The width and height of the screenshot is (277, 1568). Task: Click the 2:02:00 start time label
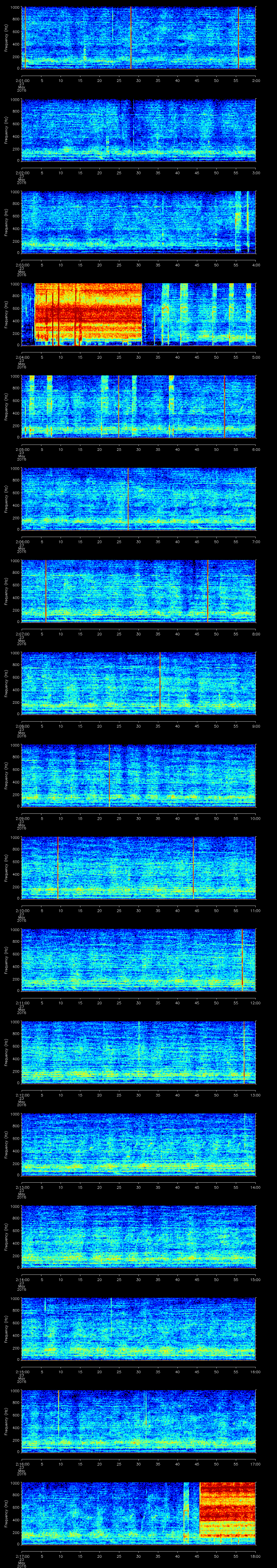(22, 173)
